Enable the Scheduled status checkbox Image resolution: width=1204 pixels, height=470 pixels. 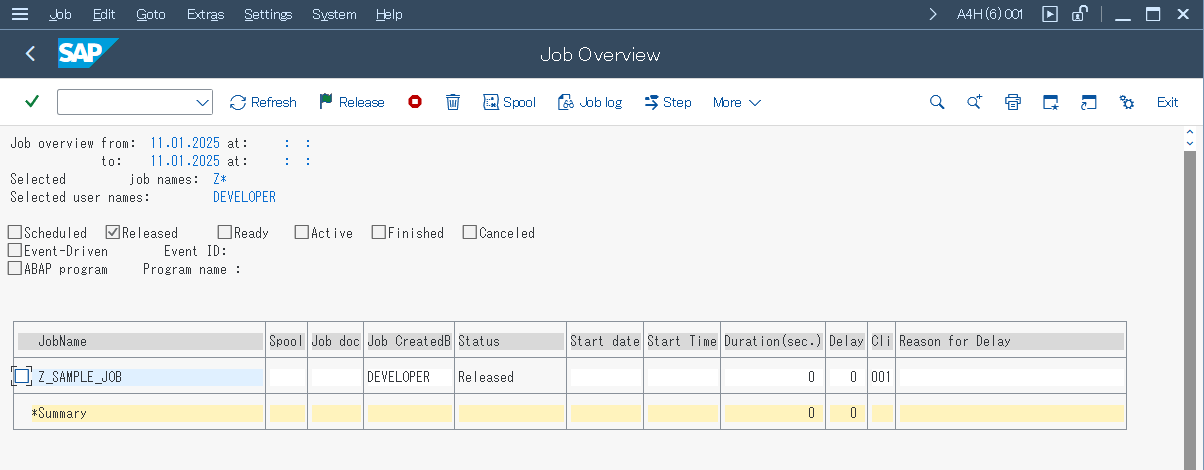point(15,233)
